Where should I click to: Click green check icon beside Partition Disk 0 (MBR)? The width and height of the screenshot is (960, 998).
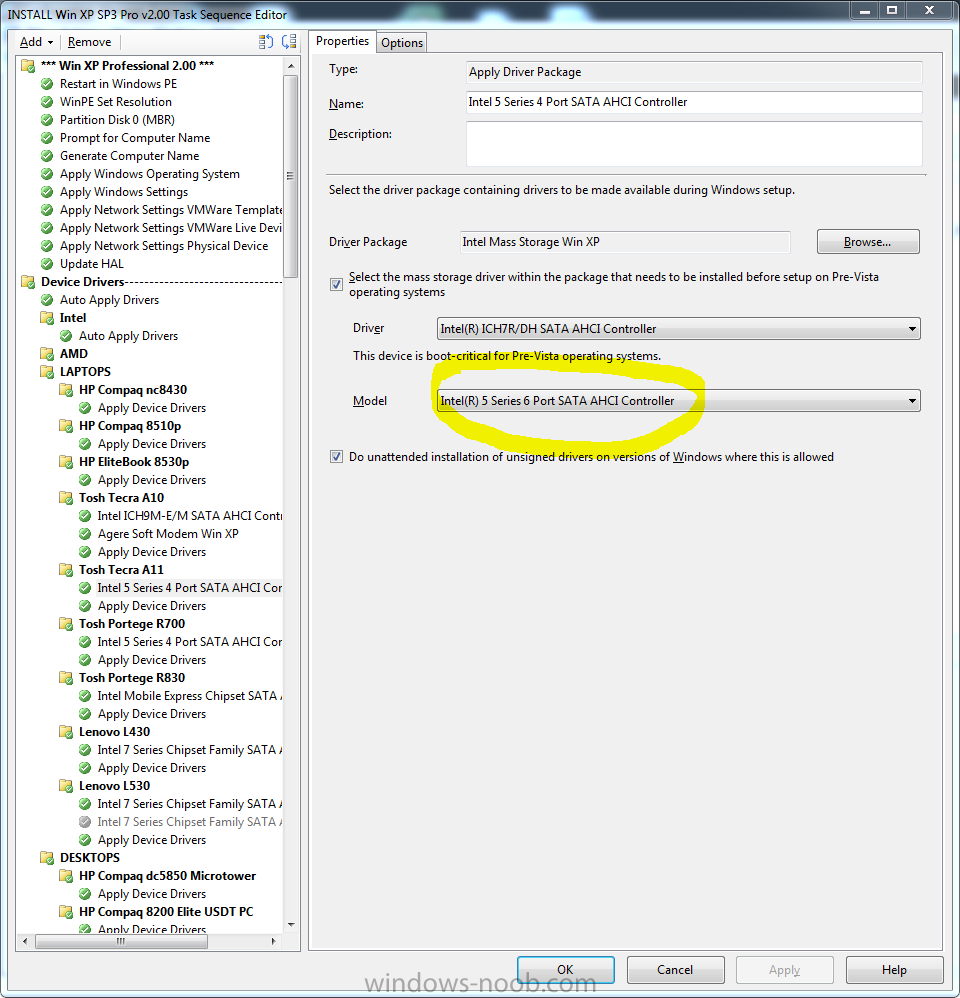pyautogui.click(x=46, y=120)
